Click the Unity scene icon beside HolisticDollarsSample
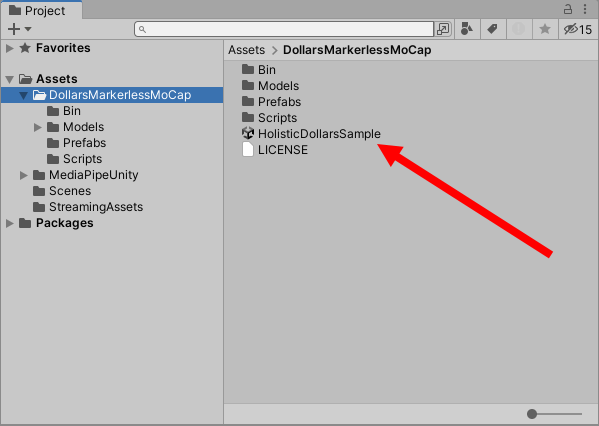The width and height of the screenshot is (599, 426). tap(248, 133)
